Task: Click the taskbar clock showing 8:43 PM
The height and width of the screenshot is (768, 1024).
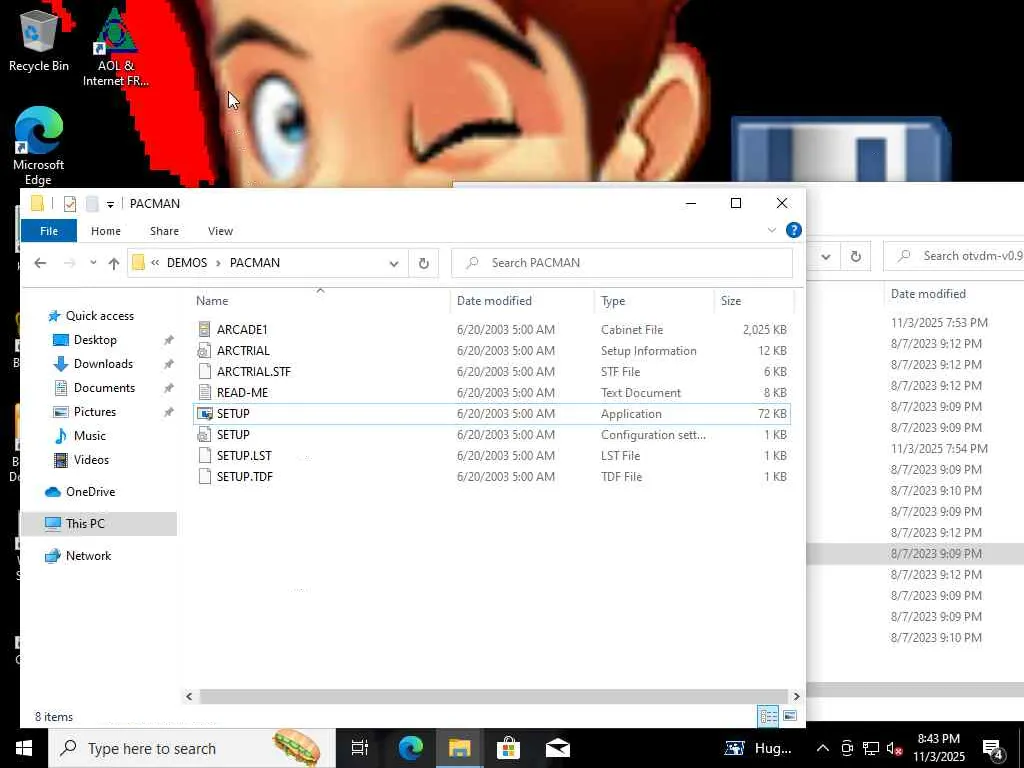Action: click(938, 748)
